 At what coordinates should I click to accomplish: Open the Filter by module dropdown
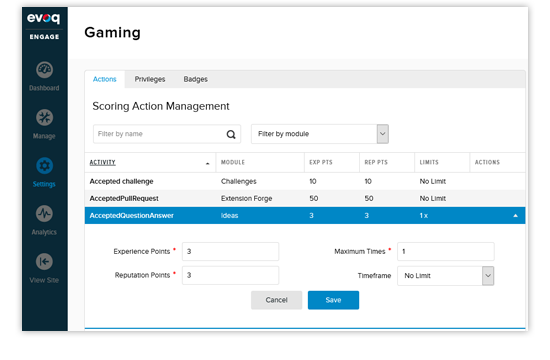[320, 134]
